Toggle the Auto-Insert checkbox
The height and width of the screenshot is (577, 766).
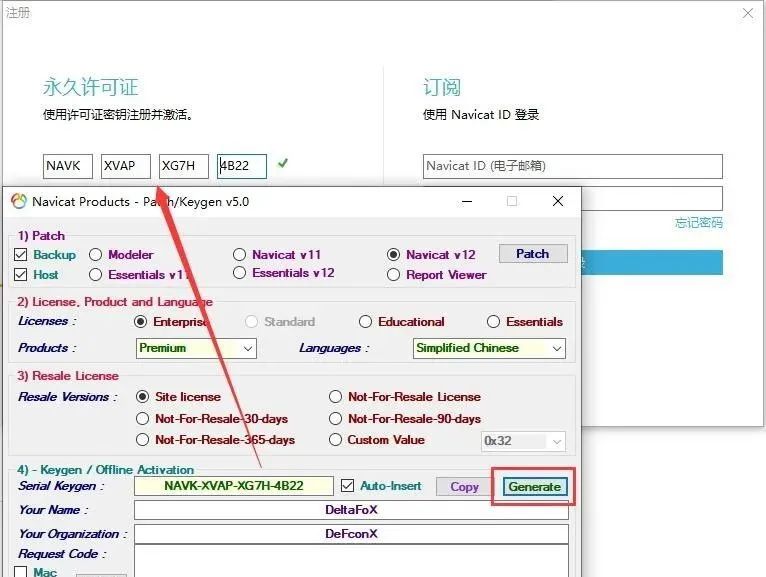[347, 486]
